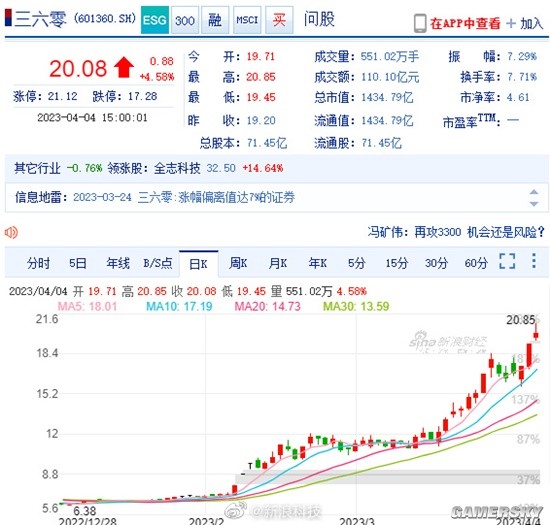Click the 振幅 value 7.29%
The image size is (550, 525).
click(522, 56)
